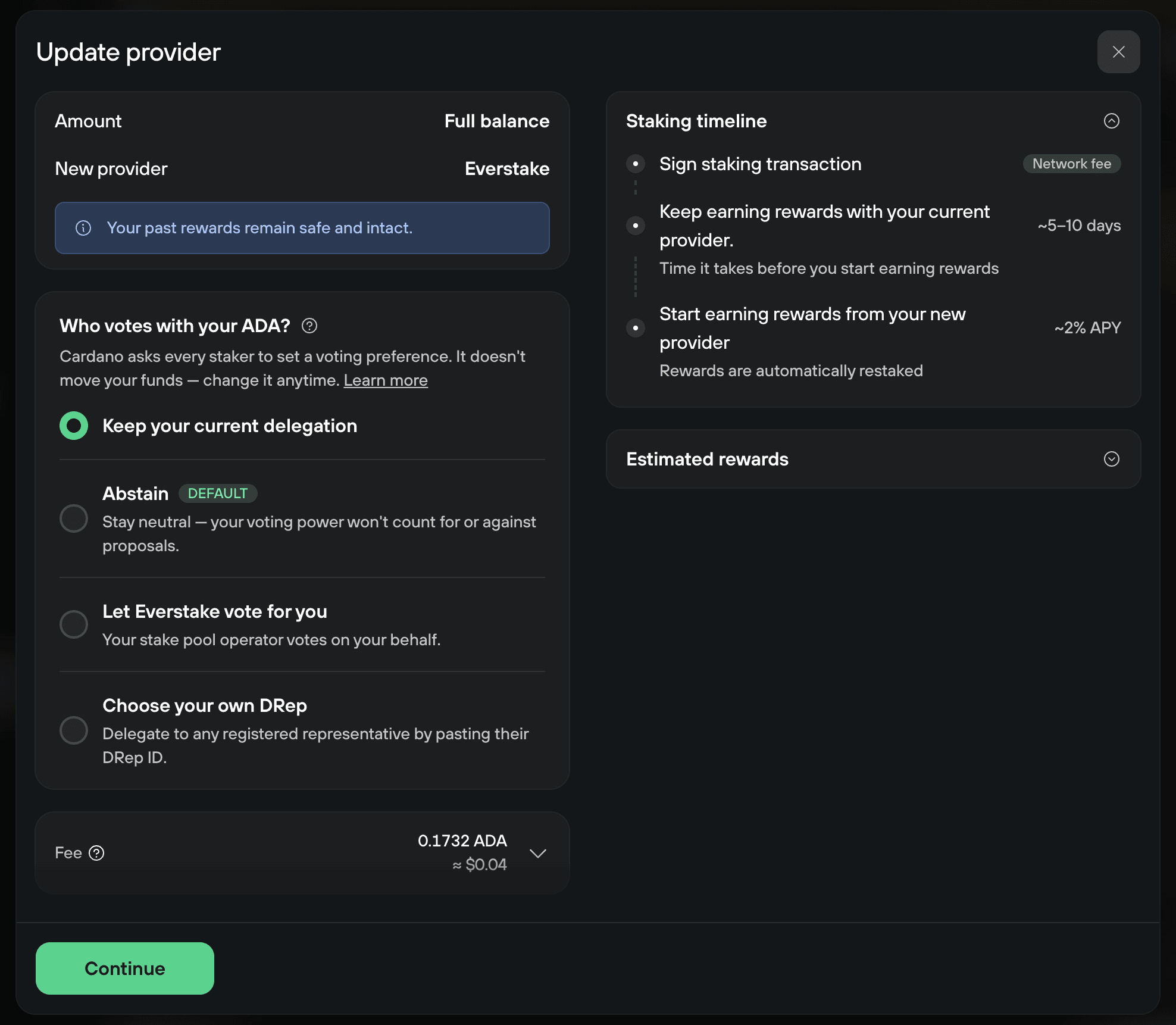Click the ~5–10 days duration text
The width and height of the screenshot is (1176, 1025).
point(1079,226)
